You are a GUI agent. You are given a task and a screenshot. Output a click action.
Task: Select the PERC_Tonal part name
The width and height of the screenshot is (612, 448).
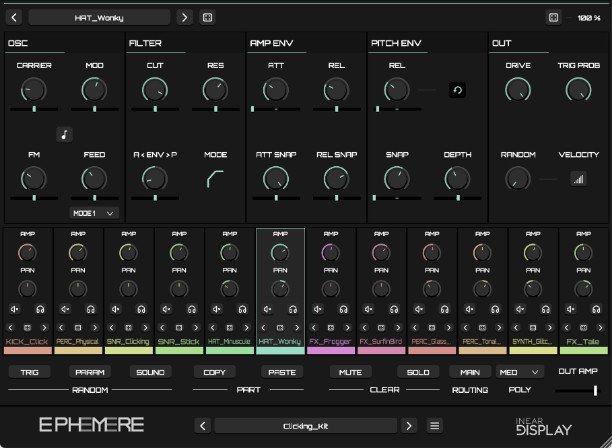click(x=482, y=341)
